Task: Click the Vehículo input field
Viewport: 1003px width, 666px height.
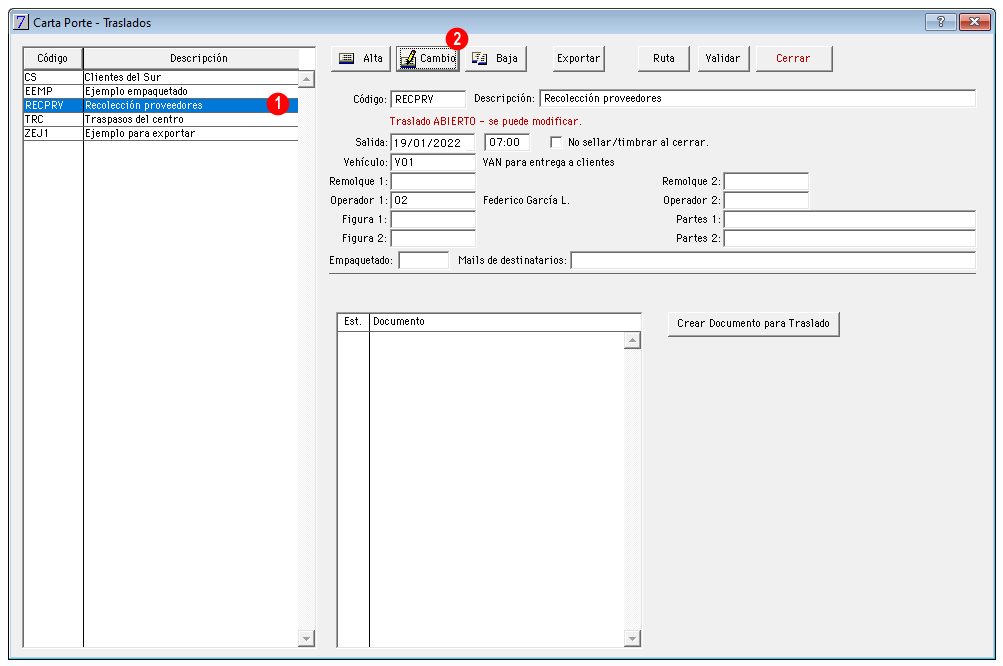Action: pos(433,162)
